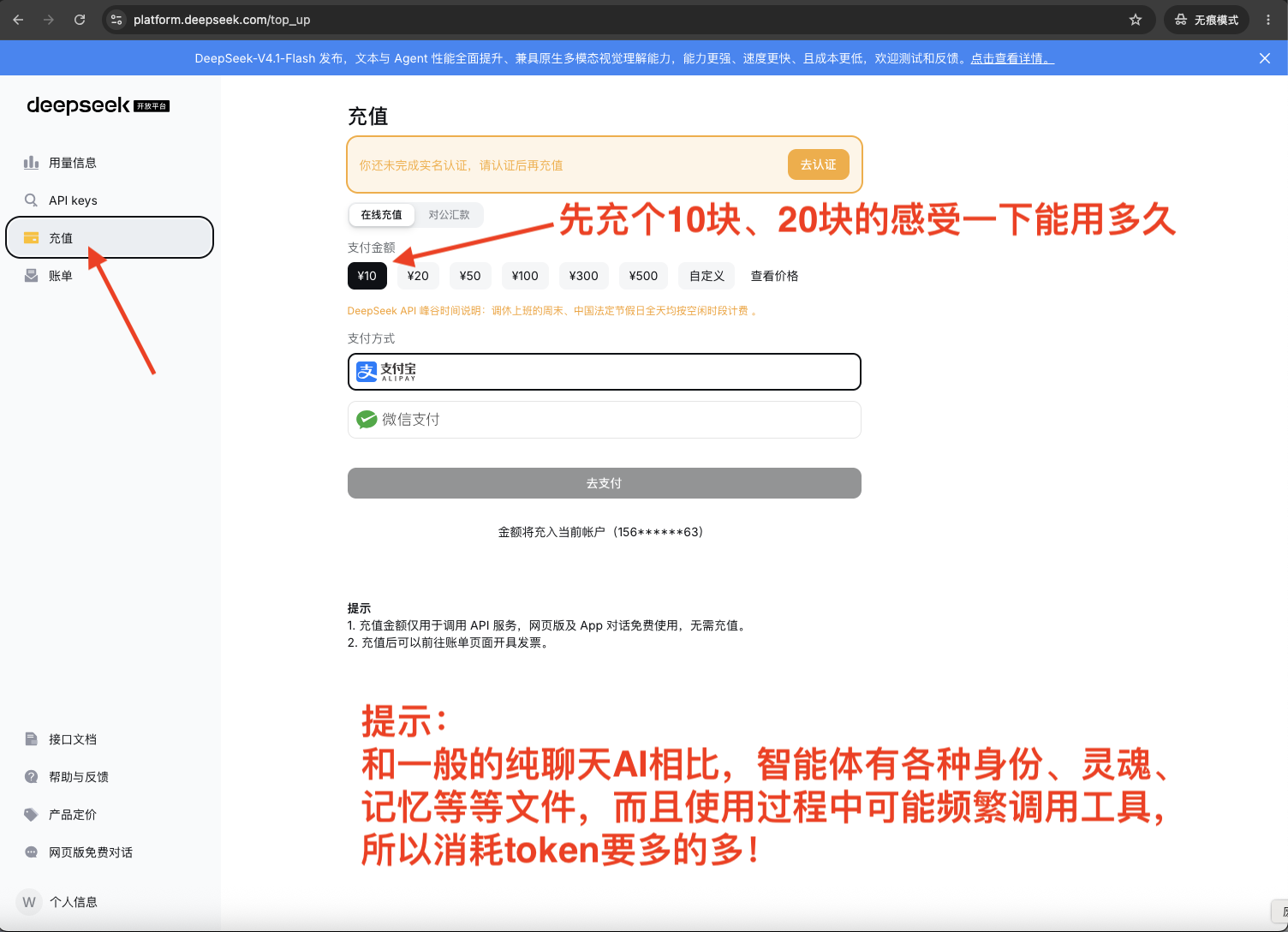
Task: Dismiss the blue announcement banner
Action: 1265,58
